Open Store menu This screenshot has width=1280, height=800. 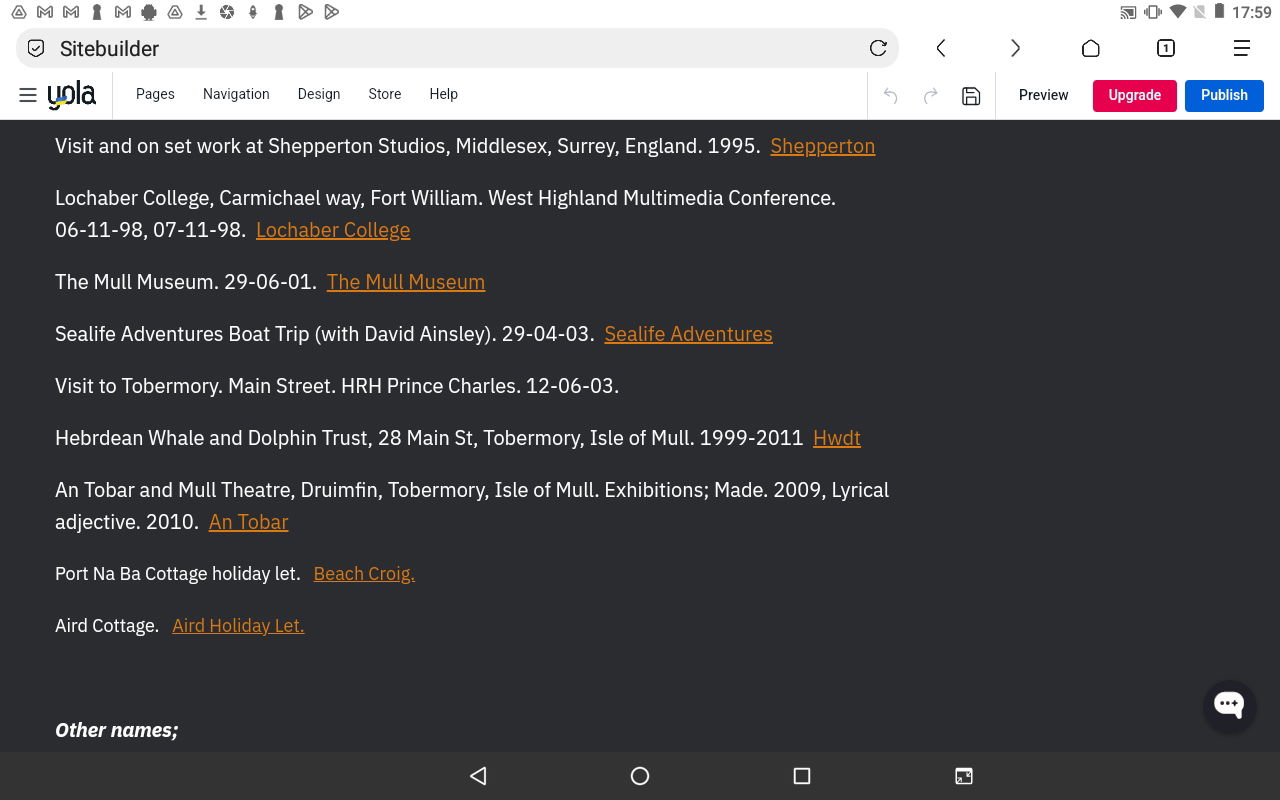(x=385, y=94)
